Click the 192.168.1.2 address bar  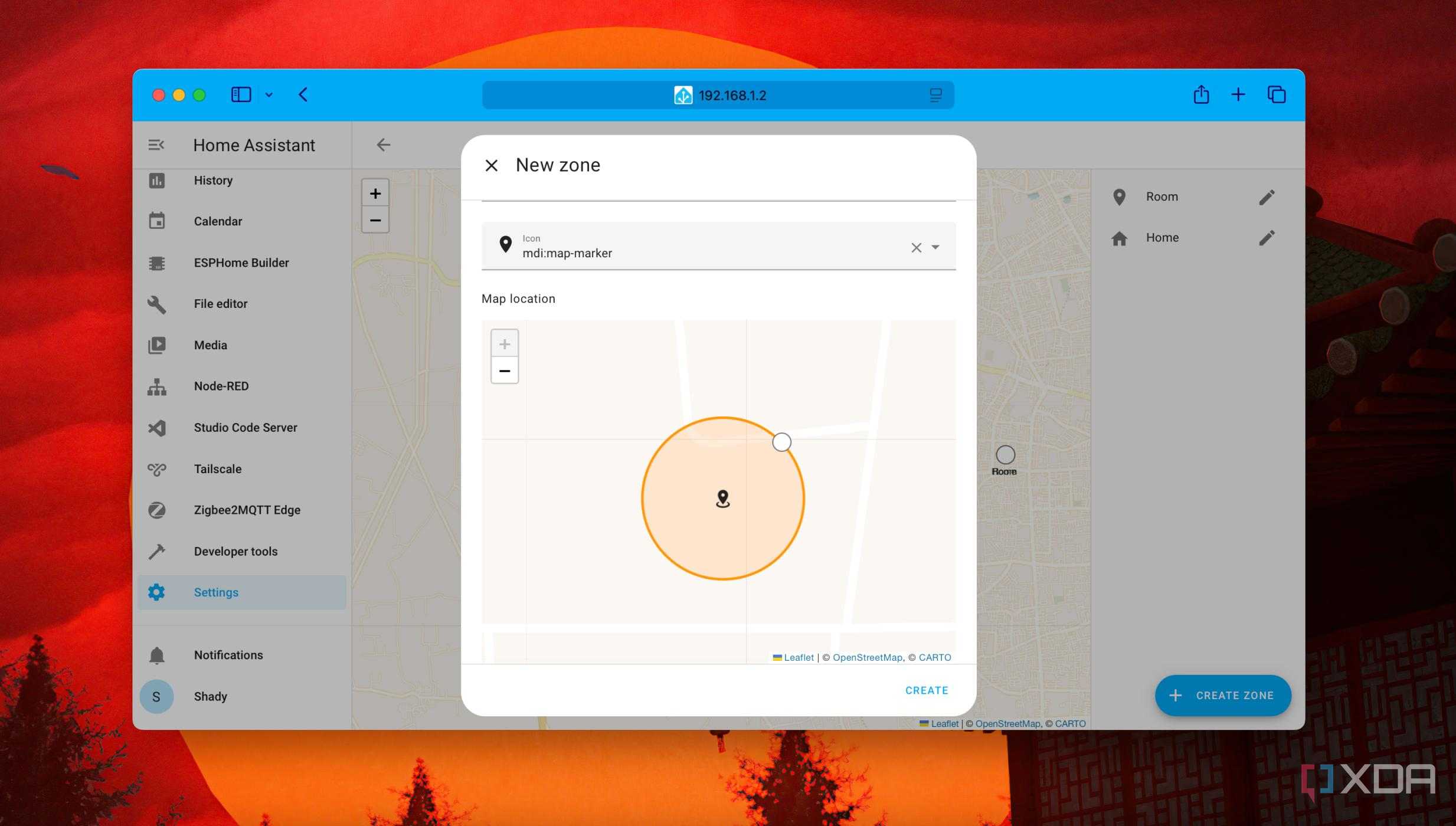(x=718, y=96)
